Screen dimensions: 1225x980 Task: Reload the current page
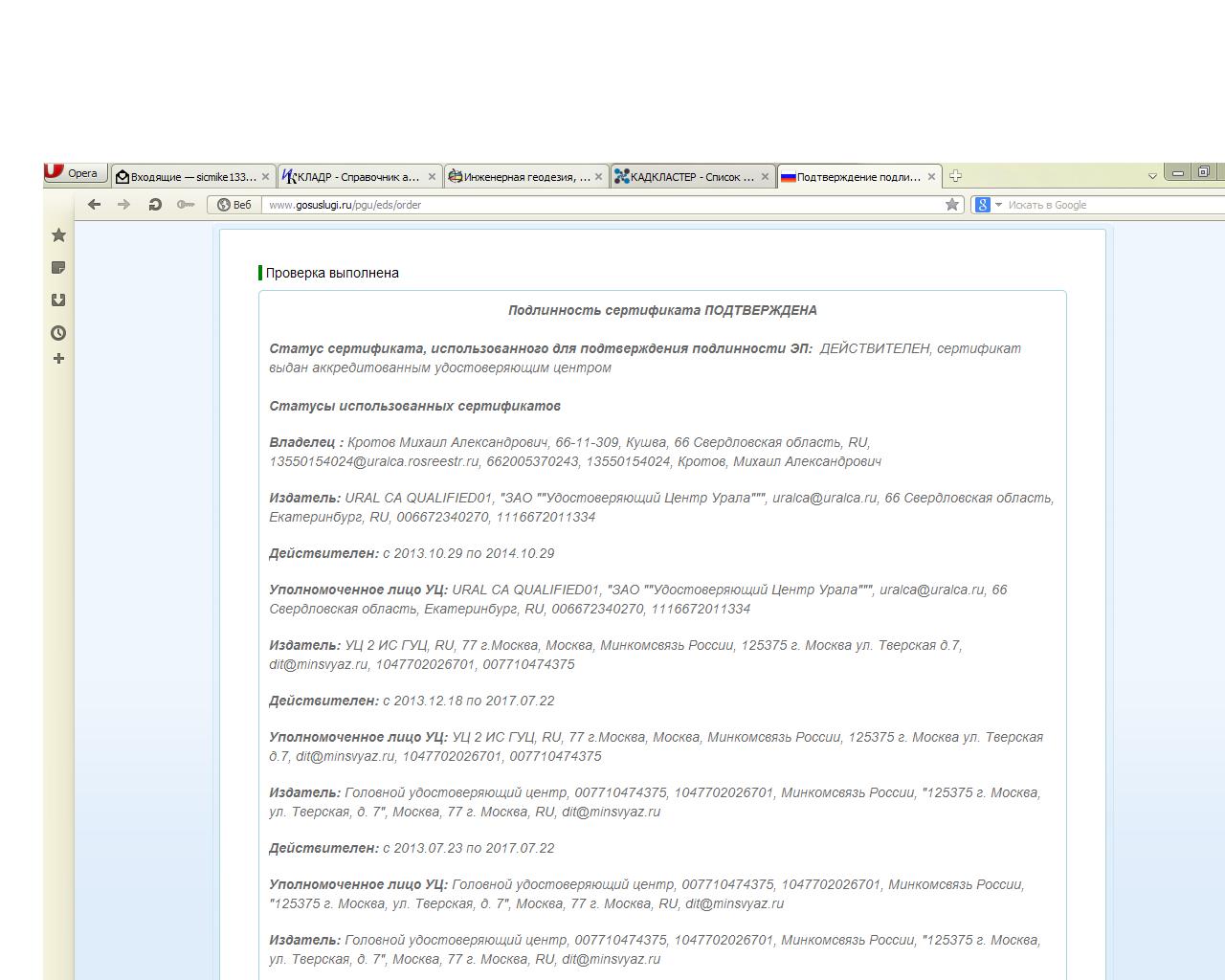pos(154,204)
